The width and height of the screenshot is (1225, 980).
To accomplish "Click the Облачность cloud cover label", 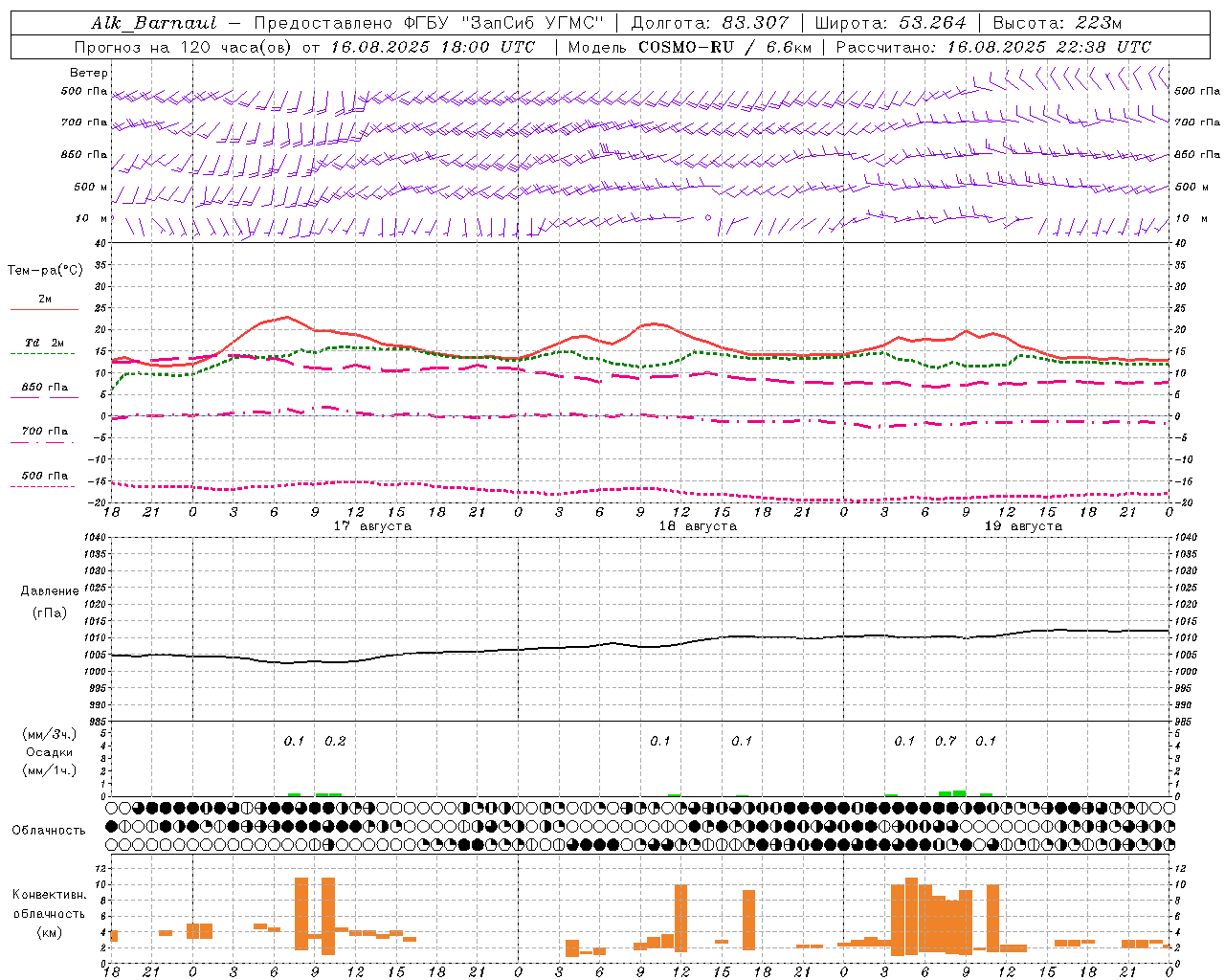I will [x=49, y=831].
